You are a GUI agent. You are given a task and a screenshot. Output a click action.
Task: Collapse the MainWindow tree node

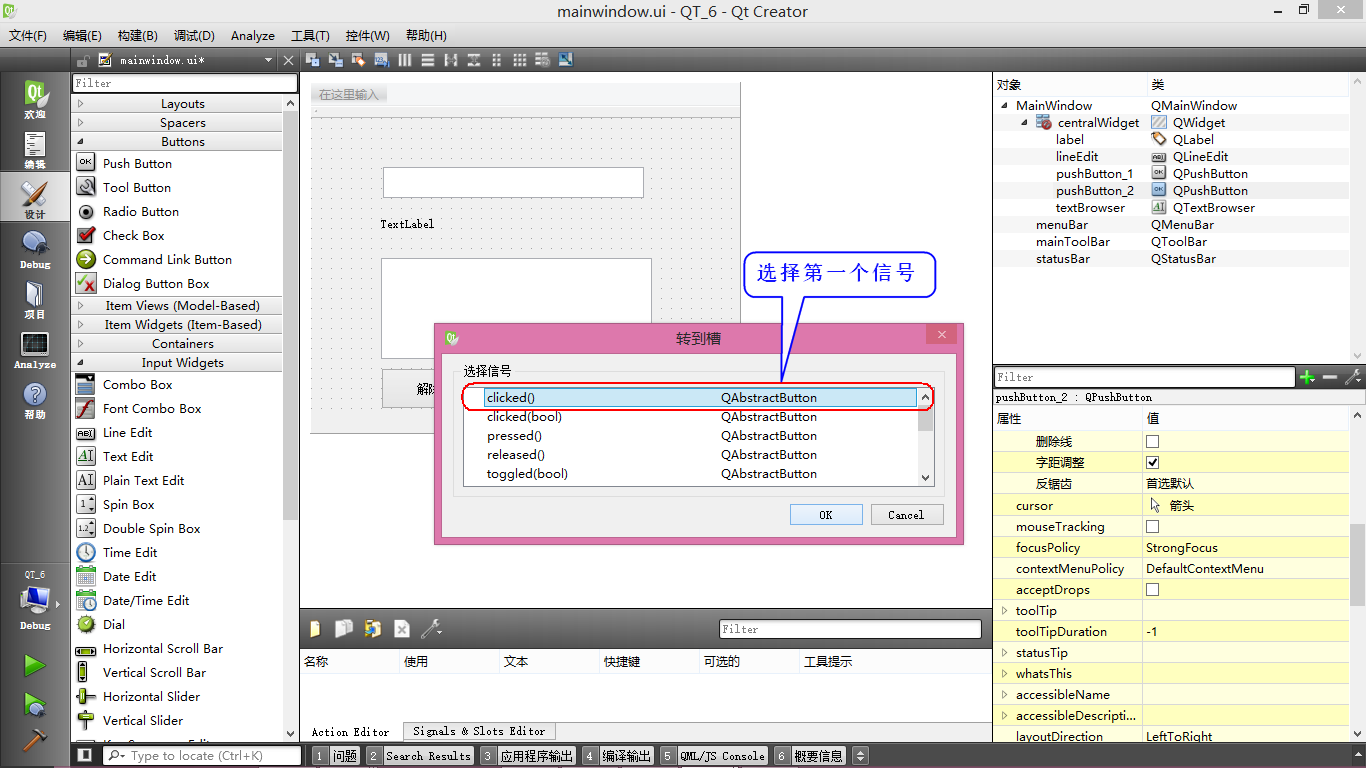coord(1004,105)
